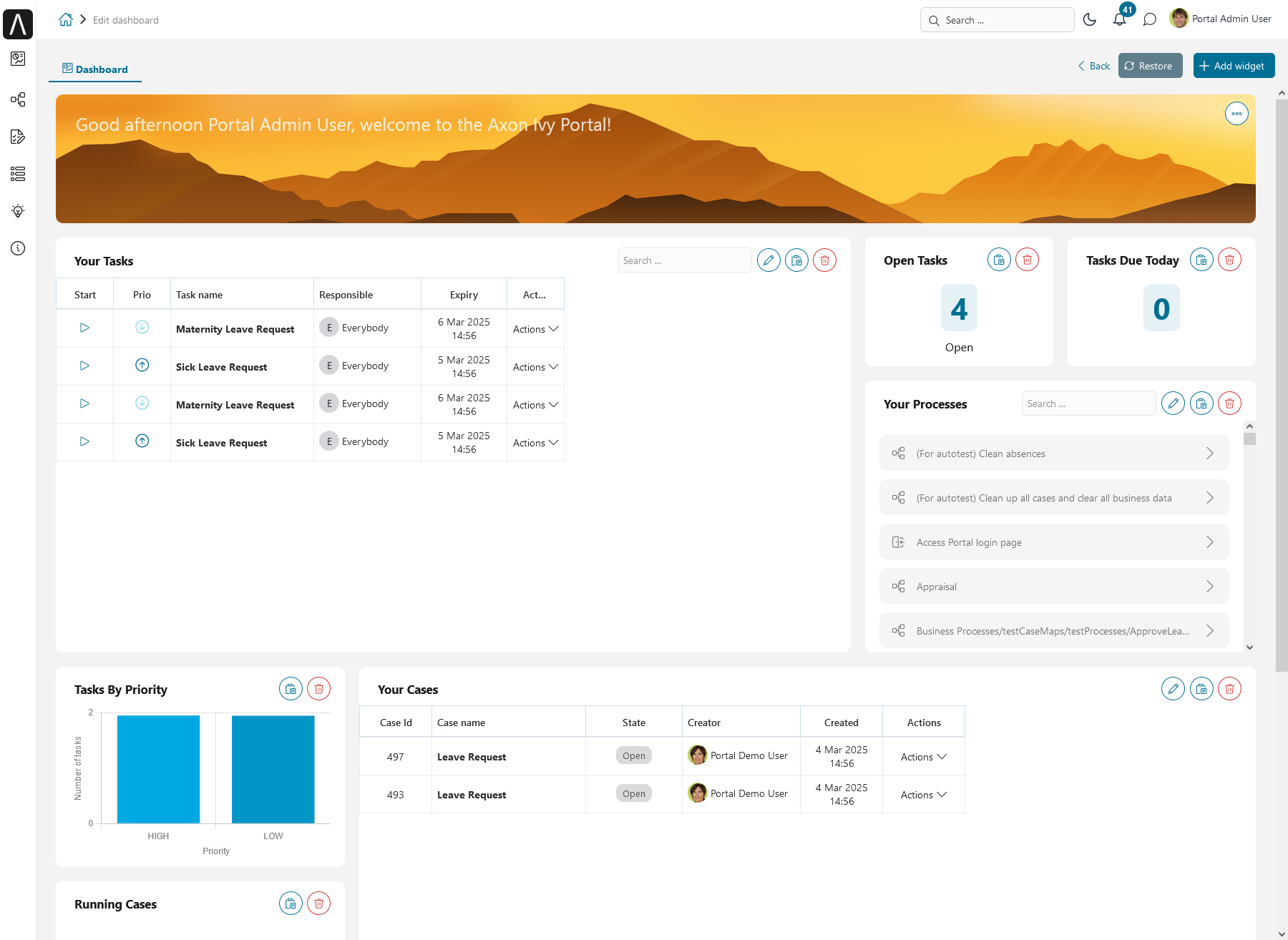
Task: Open Your Cases widget clipboard icon
Action: (x=1201, y=689)
